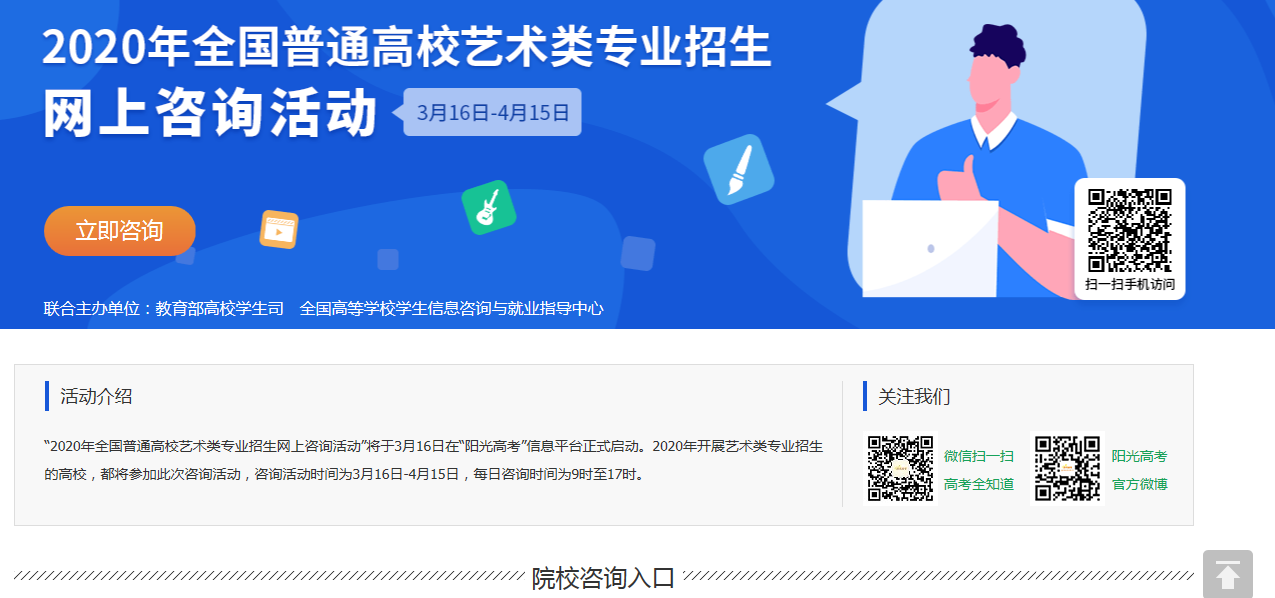This screenshot has height=598, width=1275.
Task: Open the 微信扫一扫 link
Action: coord(978,456)
